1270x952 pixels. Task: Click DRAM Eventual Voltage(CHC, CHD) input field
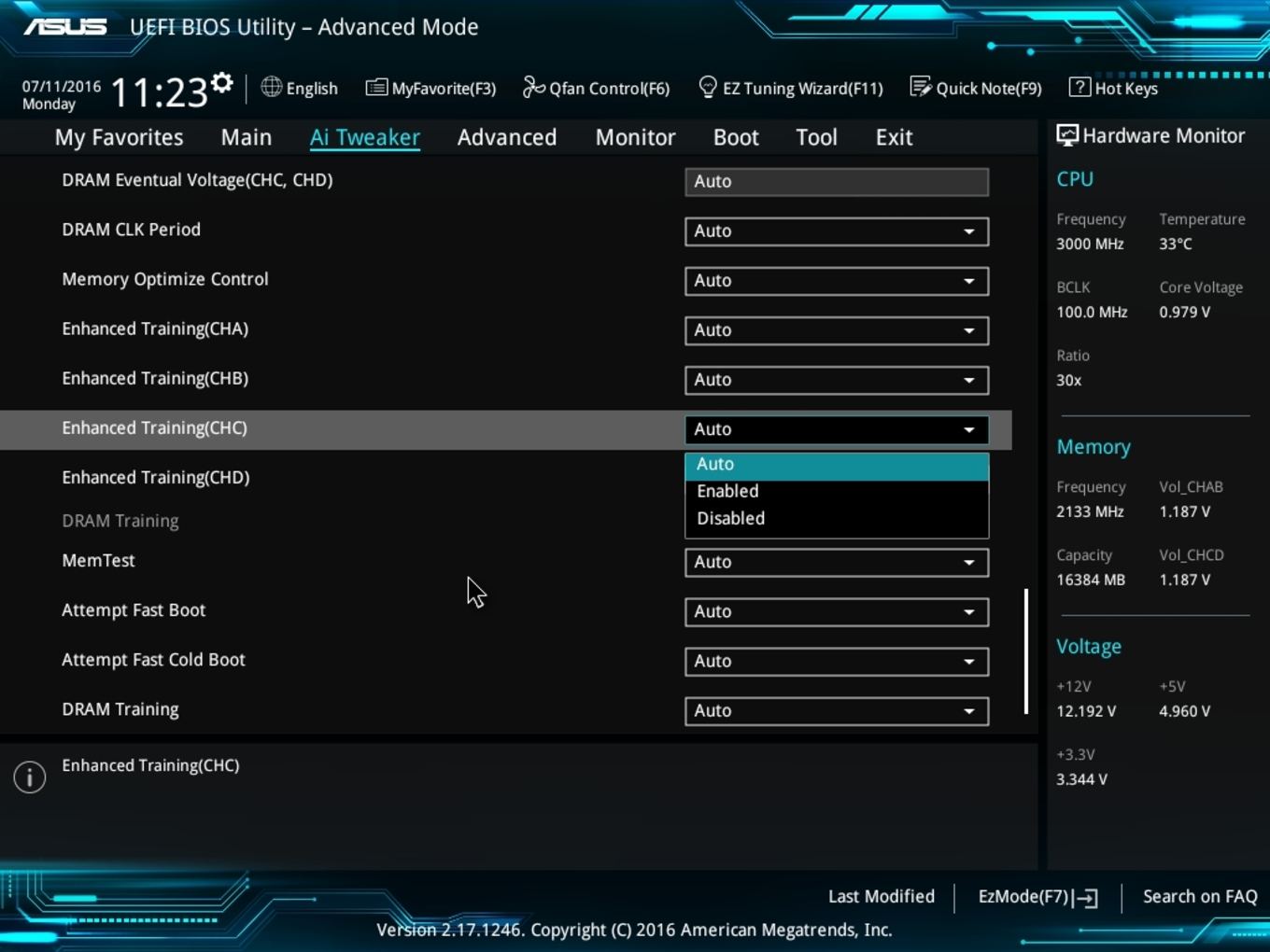click(837, 181)
